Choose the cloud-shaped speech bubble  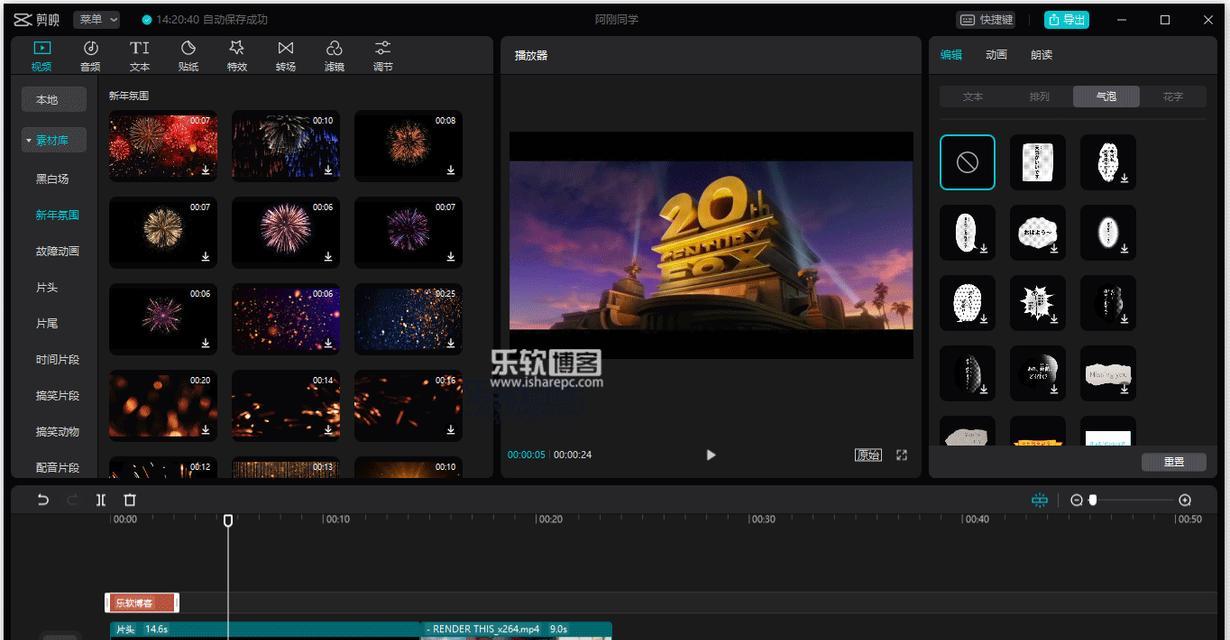click(1037, 233)
